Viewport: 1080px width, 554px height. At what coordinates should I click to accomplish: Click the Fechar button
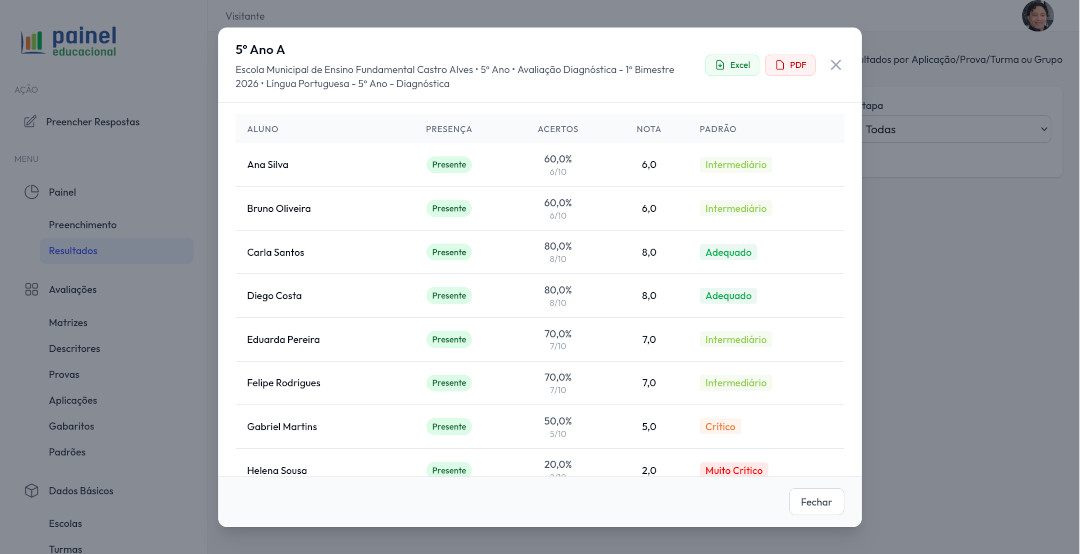click(x=816, y=502)
